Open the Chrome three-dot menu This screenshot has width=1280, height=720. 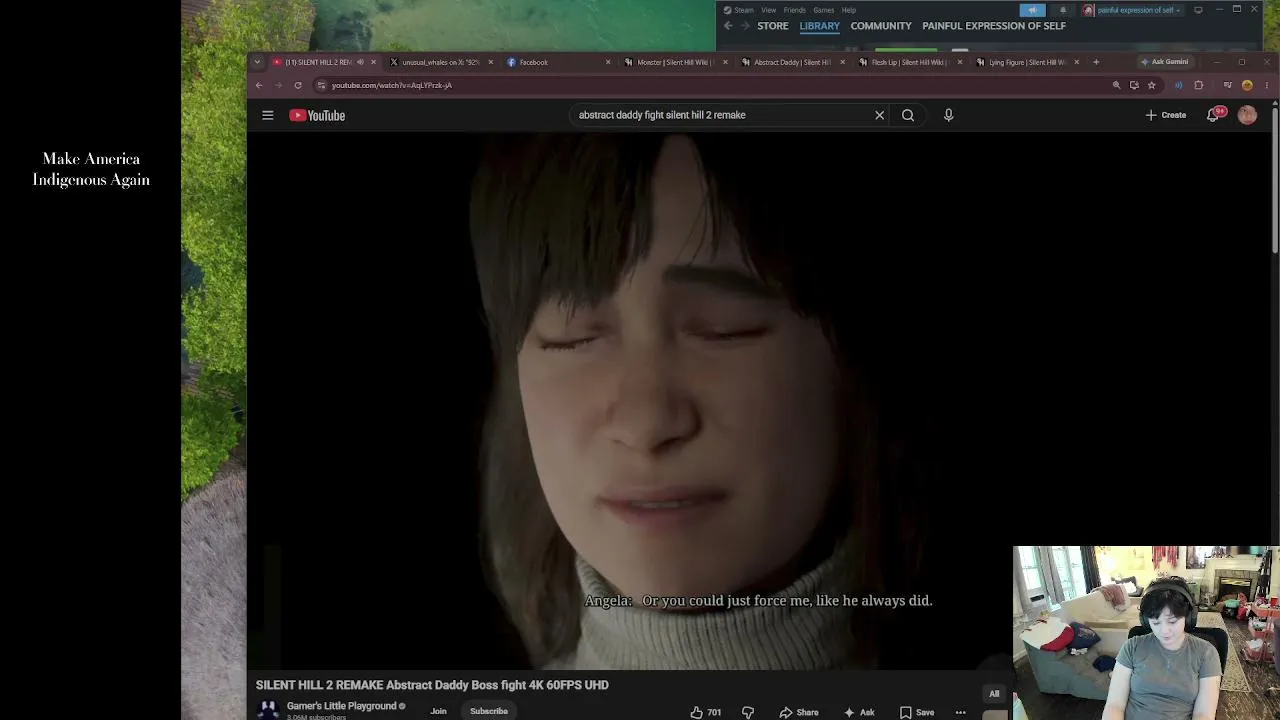click(1267, 85)
